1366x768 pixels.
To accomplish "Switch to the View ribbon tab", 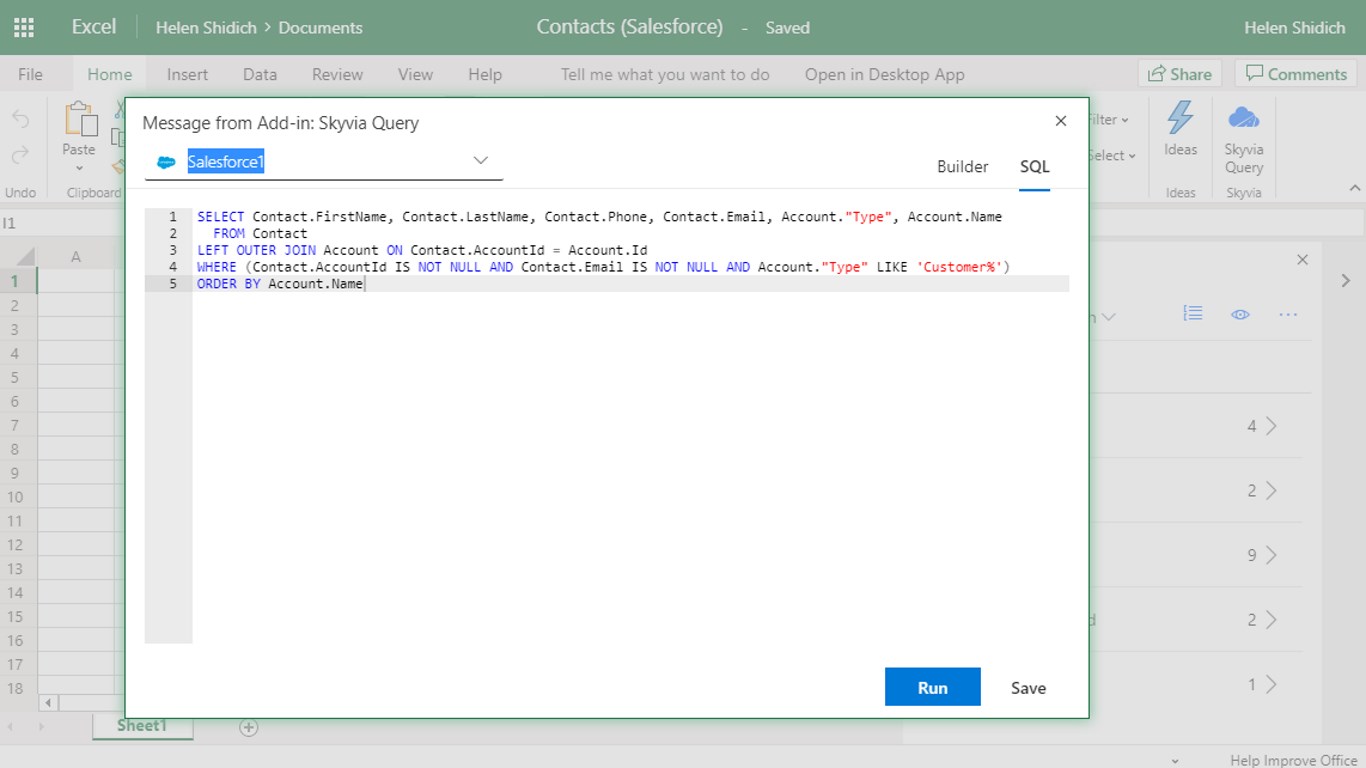I will [x=415, y=74].
